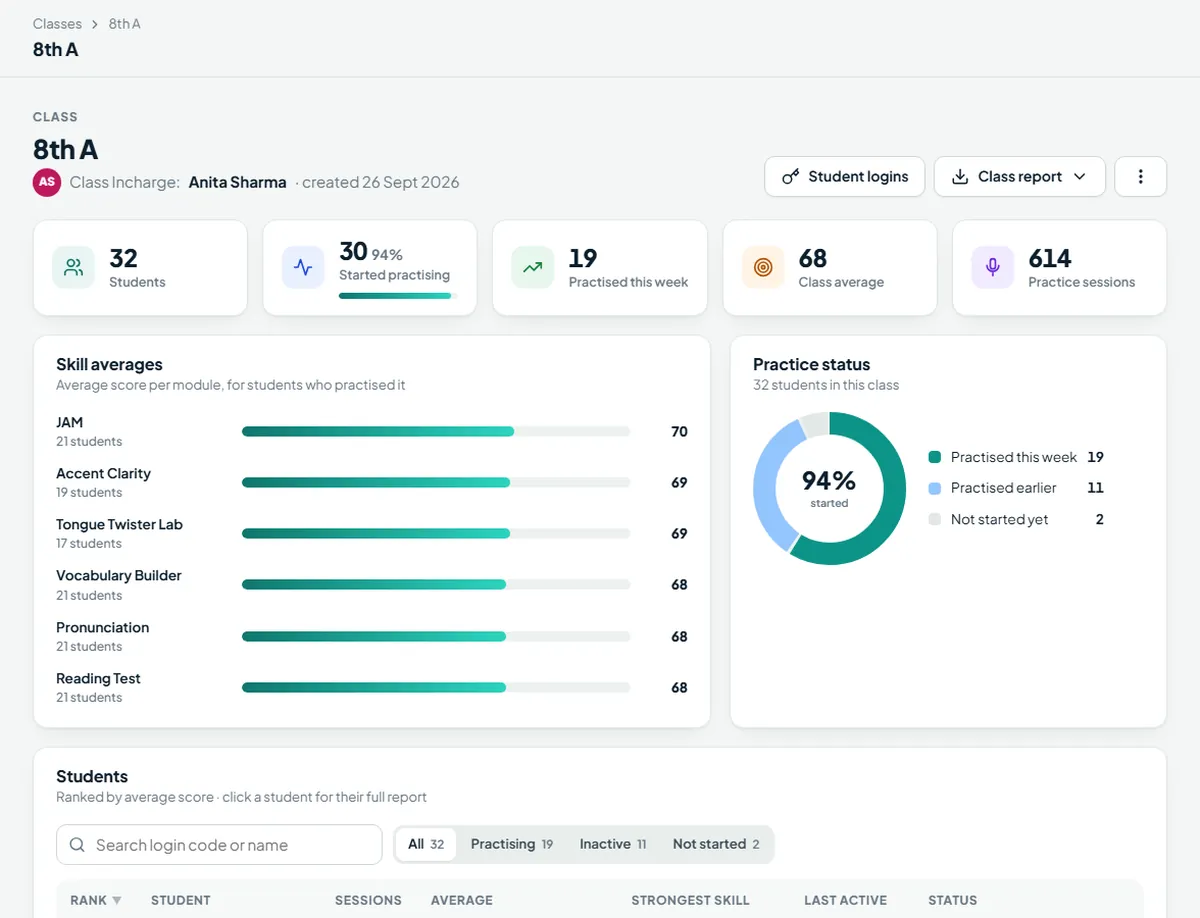
Task: Click the key icon in Student logins
Action: tap(791, 177)
